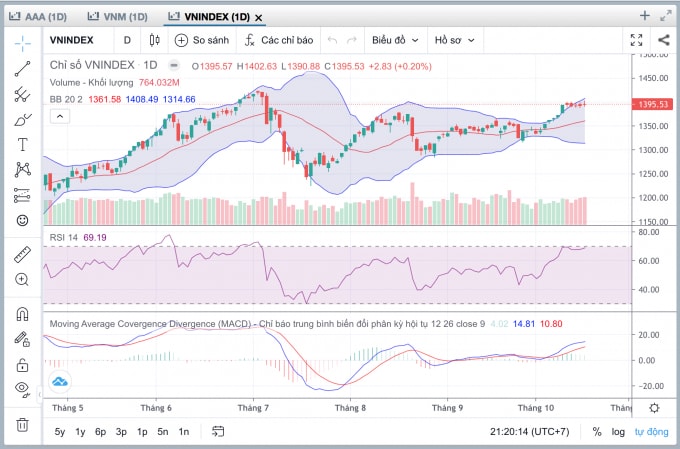The height and width of the screenshot is (449, 680).
Task: Select the prediction and measurement tool
Action: [x=23, y=195]
